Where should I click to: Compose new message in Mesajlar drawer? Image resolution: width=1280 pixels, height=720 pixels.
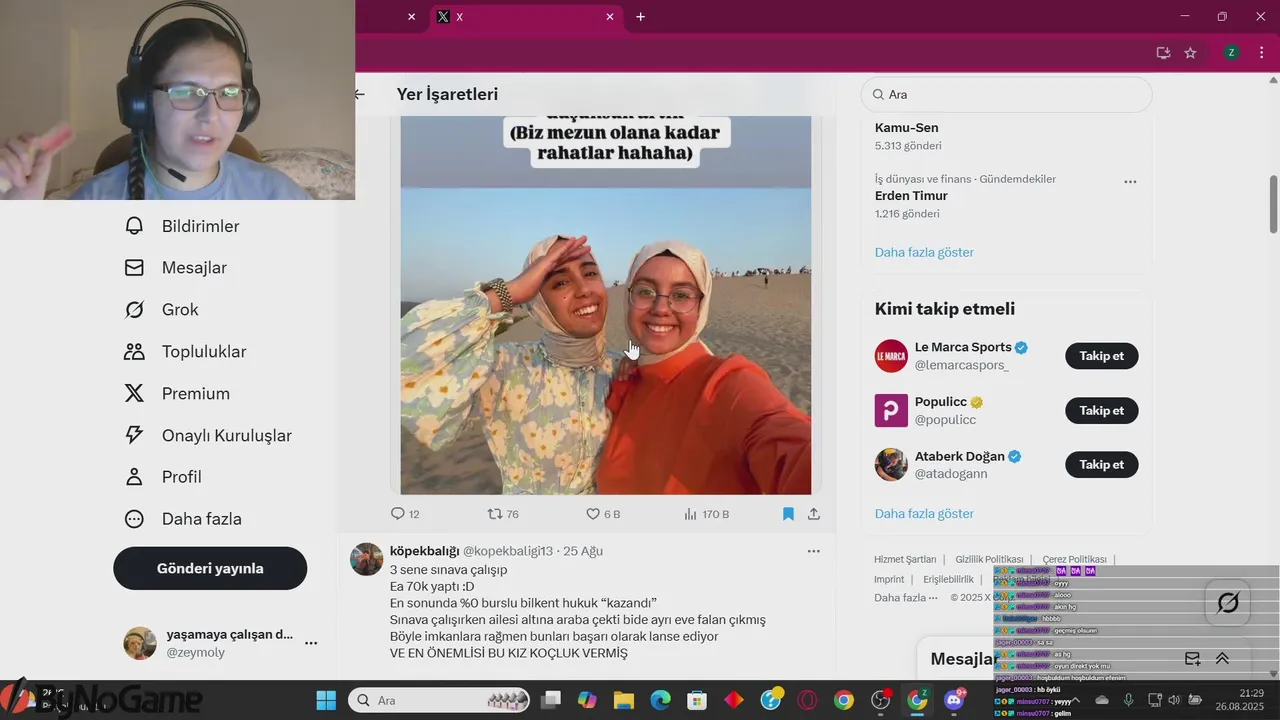(x=1192, y=658)
